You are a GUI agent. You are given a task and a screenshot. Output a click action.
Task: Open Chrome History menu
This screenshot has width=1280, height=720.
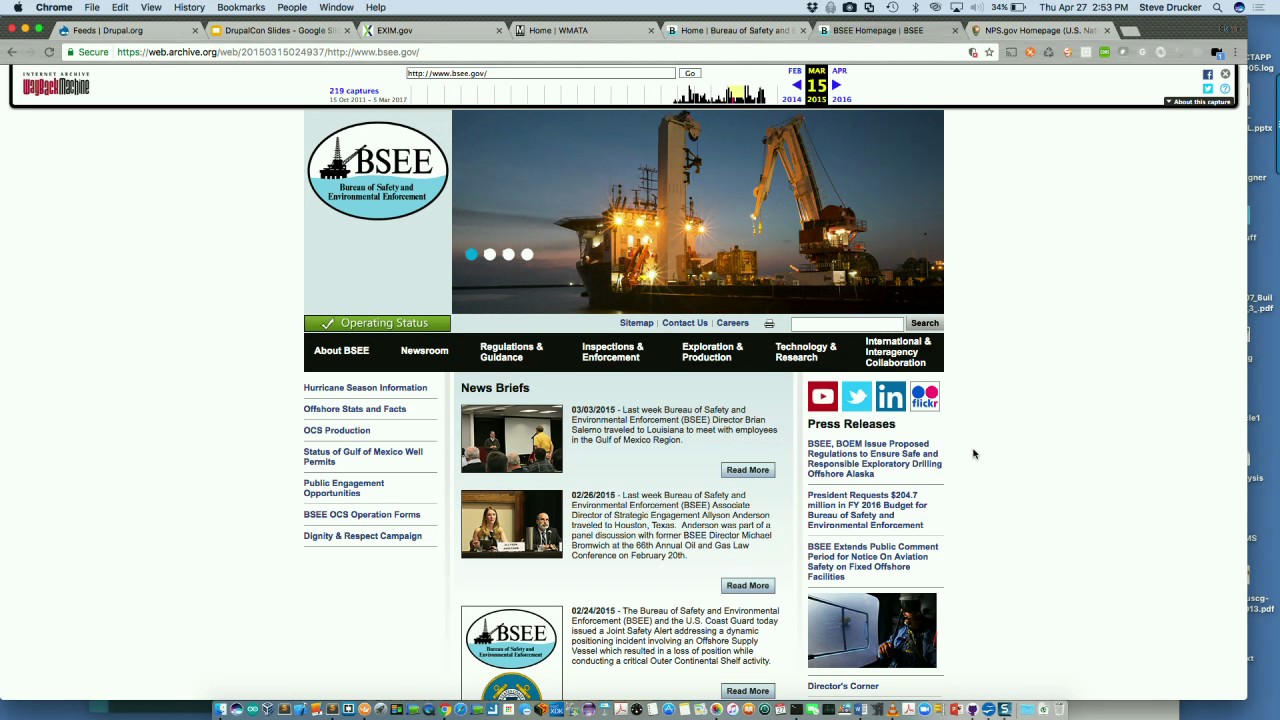[189, 7]
